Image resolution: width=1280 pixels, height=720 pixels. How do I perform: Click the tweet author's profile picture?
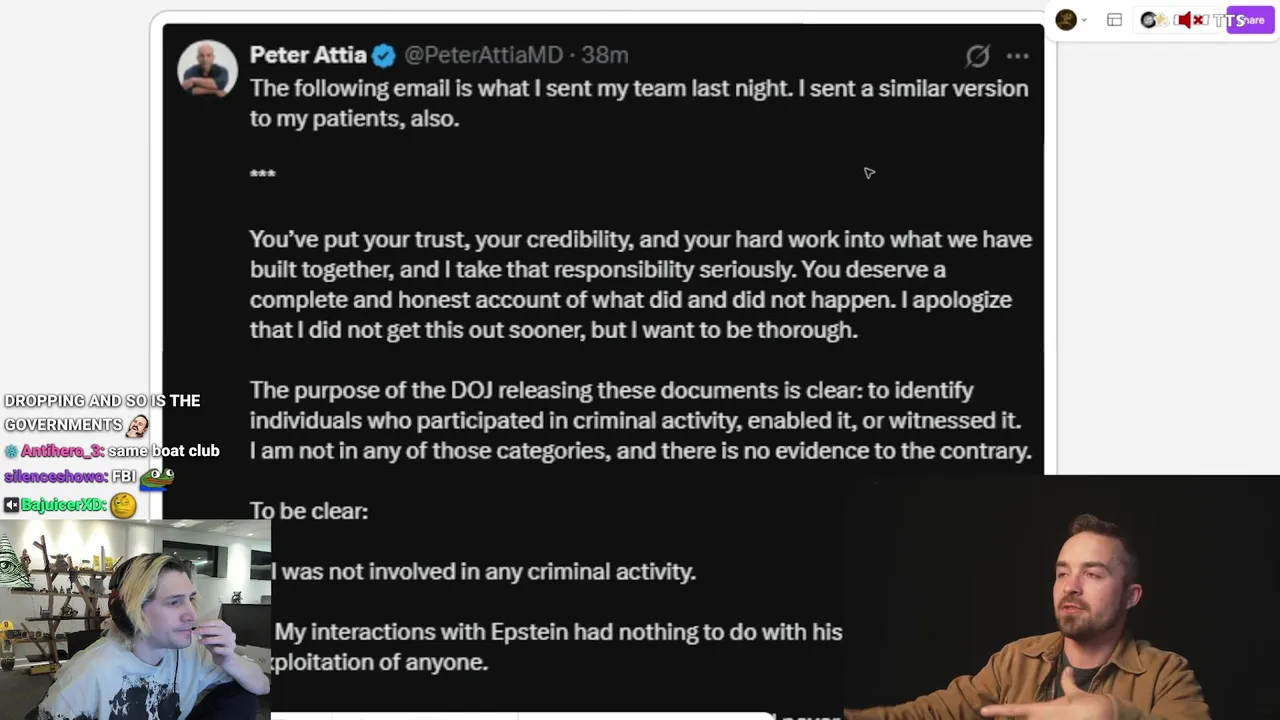click(x=207, y=69)
